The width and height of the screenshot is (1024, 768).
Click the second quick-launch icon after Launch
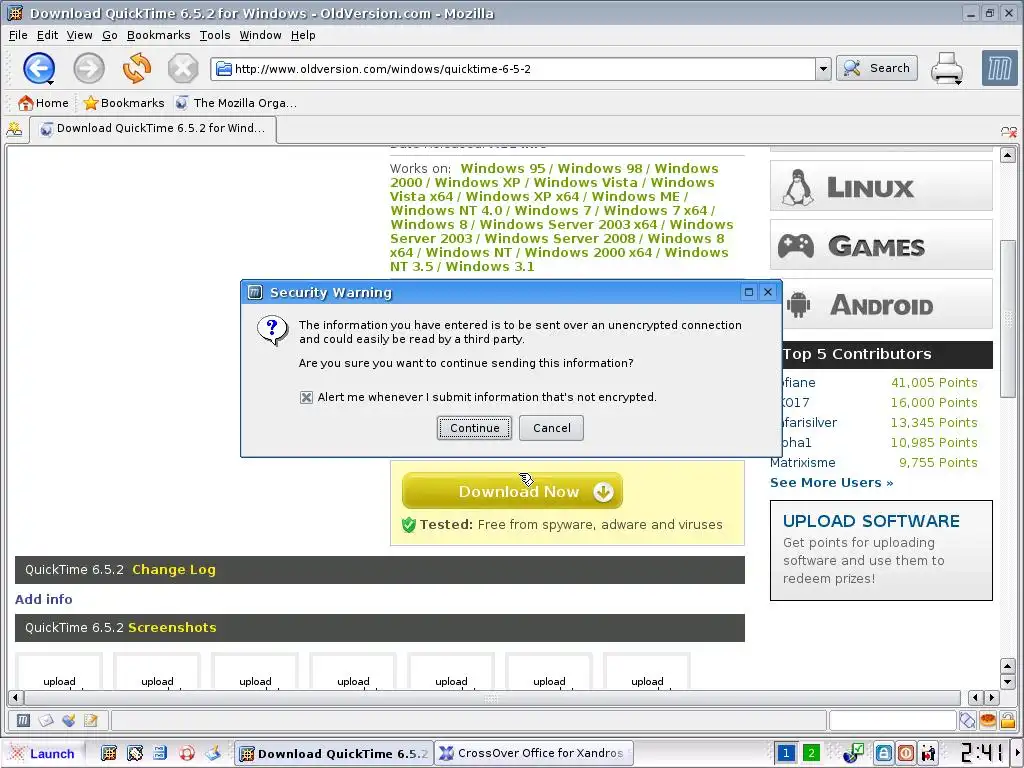135,754
